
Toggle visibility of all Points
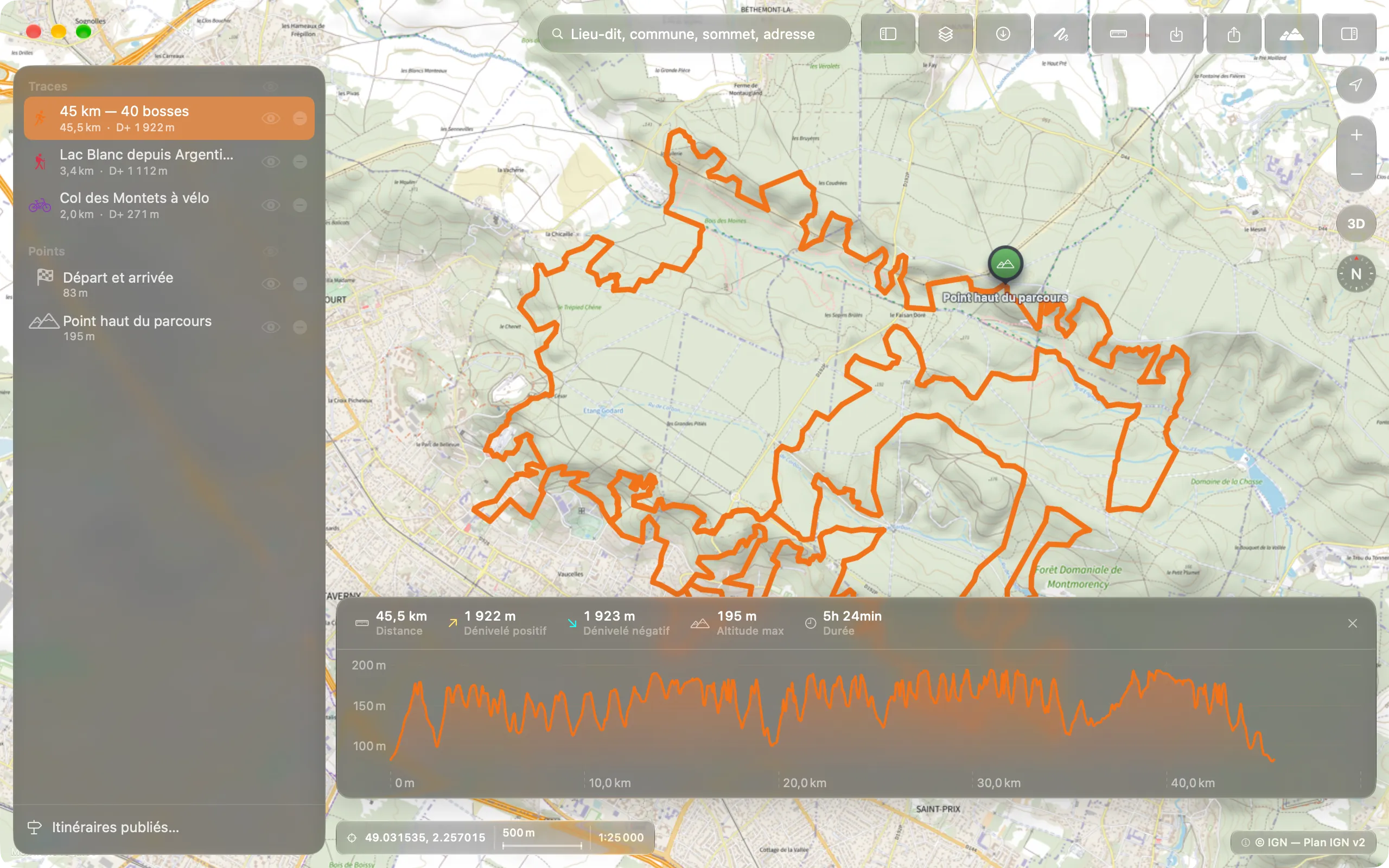tap(271, 251)
